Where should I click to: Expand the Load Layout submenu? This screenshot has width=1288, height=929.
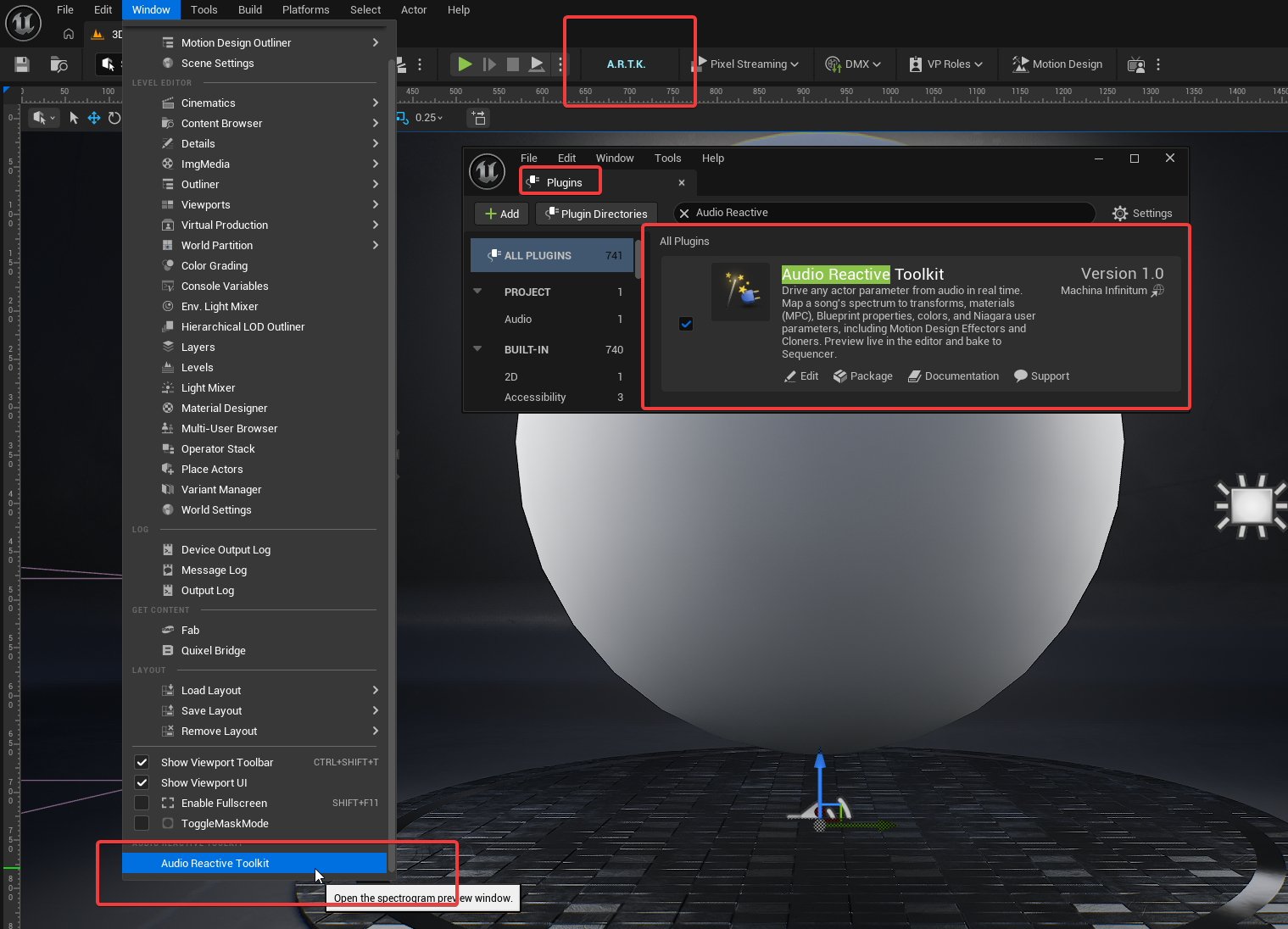tap(254, 690)
